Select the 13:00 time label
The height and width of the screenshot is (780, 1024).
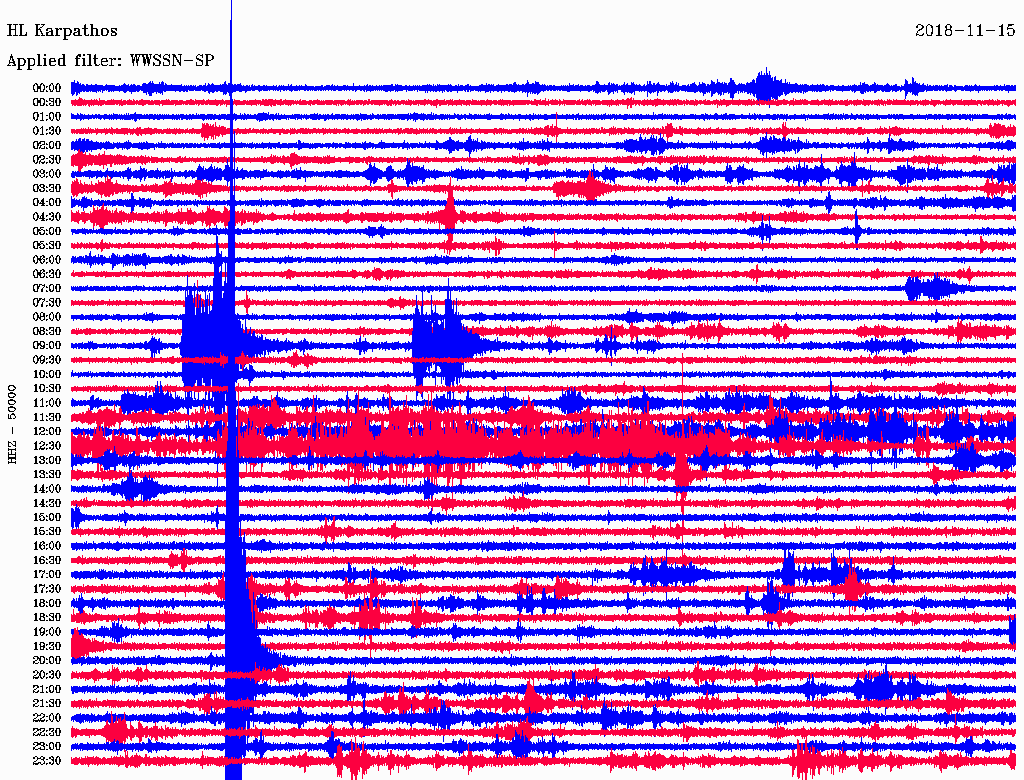(47, 460)
